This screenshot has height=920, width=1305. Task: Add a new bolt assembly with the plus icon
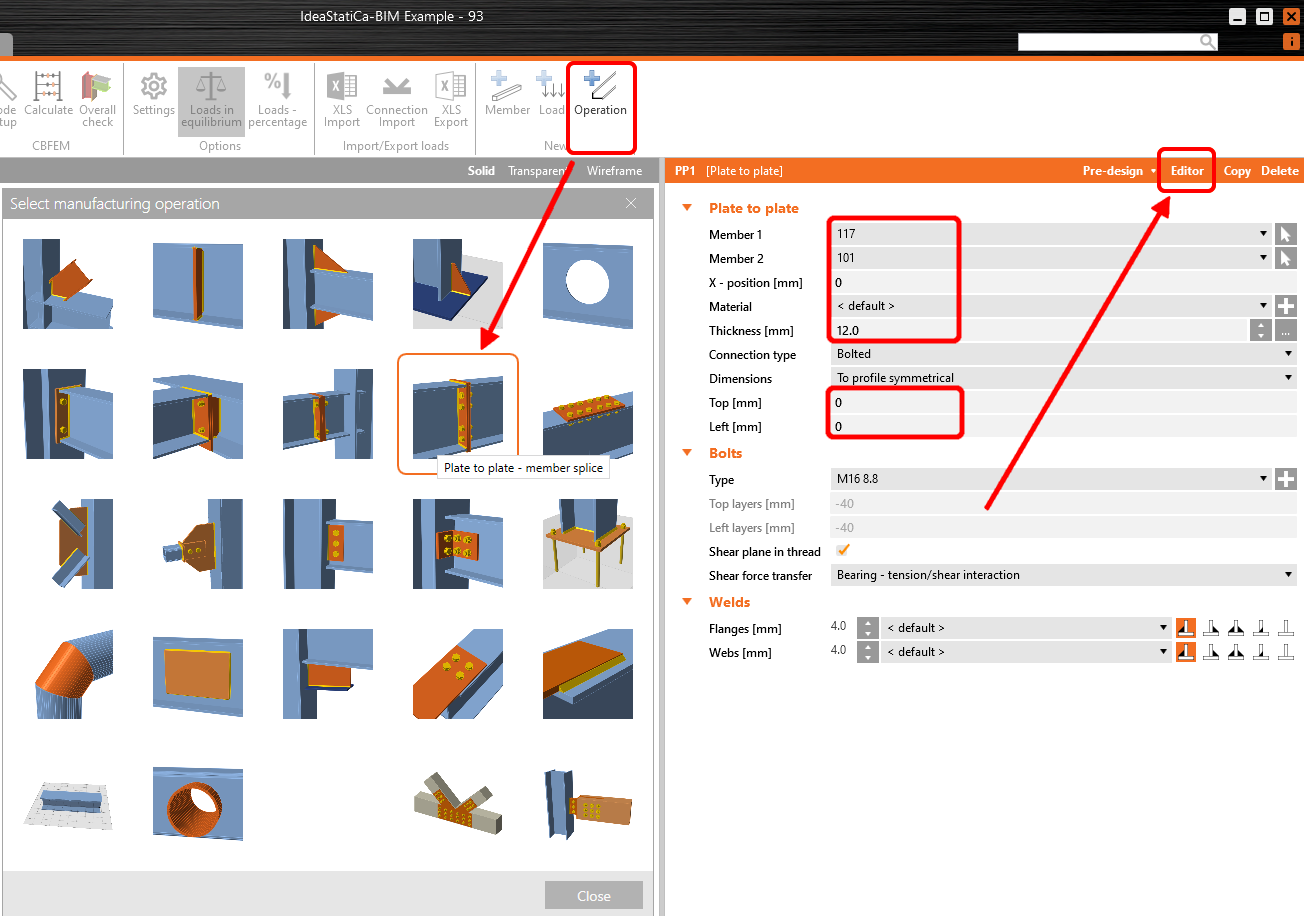(1286, 479)
